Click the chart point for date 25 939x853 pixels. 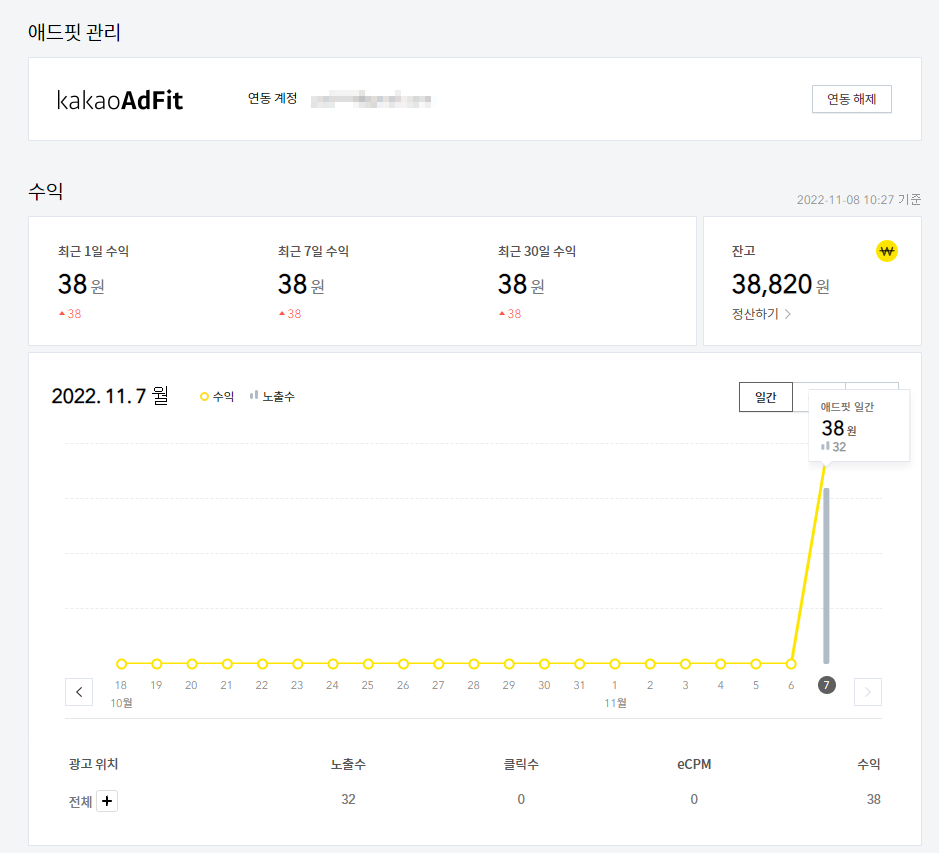pos(368,664)
